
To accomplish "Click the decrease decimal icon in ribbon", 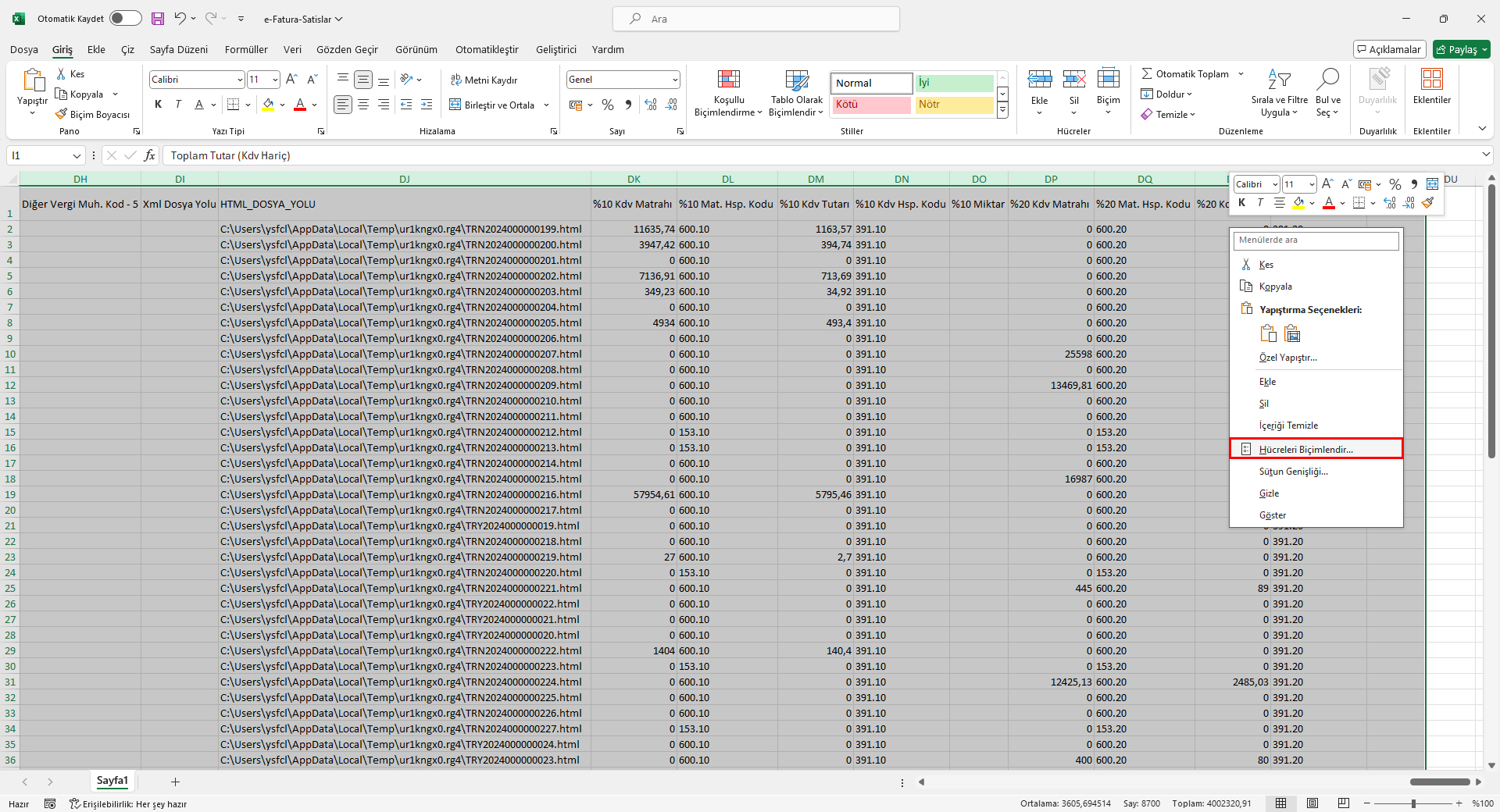I will (x=671, y=105).
